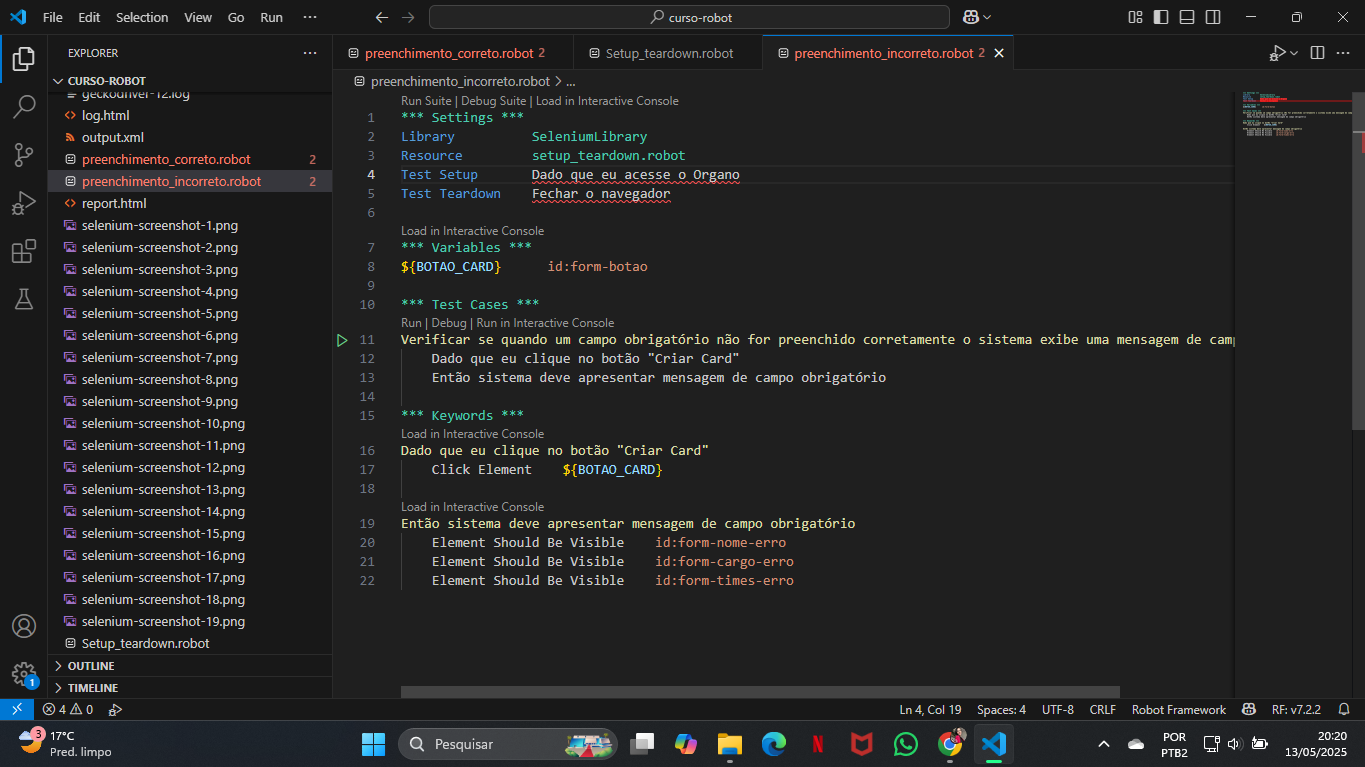
Task: Open Windows Start menu
Action: [x=373, y=744]
